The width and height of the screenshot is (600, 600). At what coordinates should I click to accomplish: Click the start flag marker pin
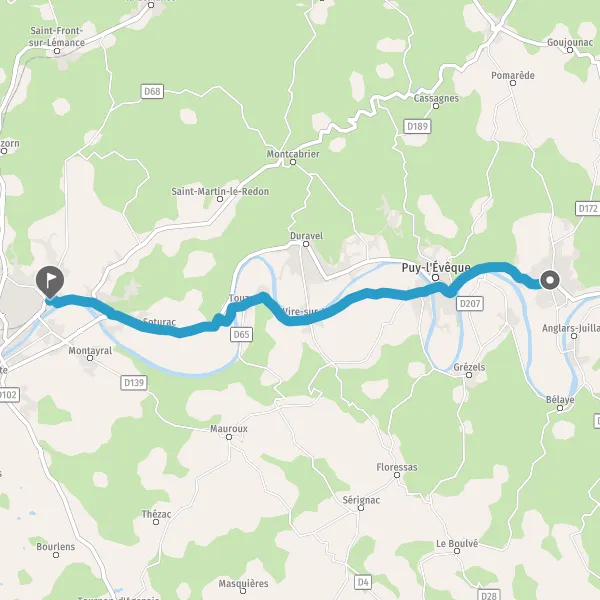coord(50,282)
